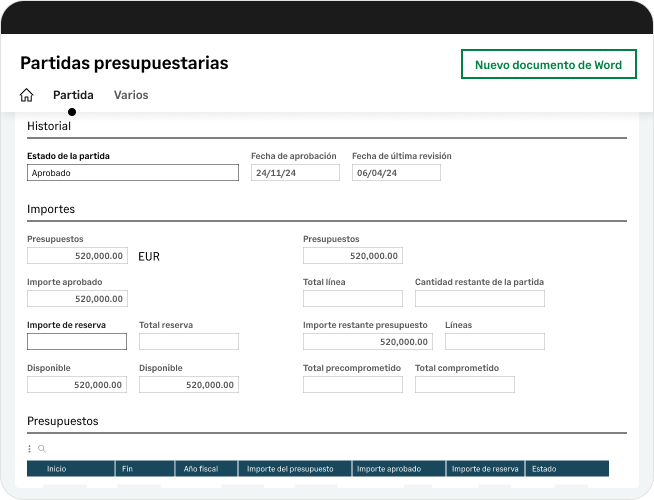Open the table options three-dot menu
654x500 pixels.
[29, 449]
